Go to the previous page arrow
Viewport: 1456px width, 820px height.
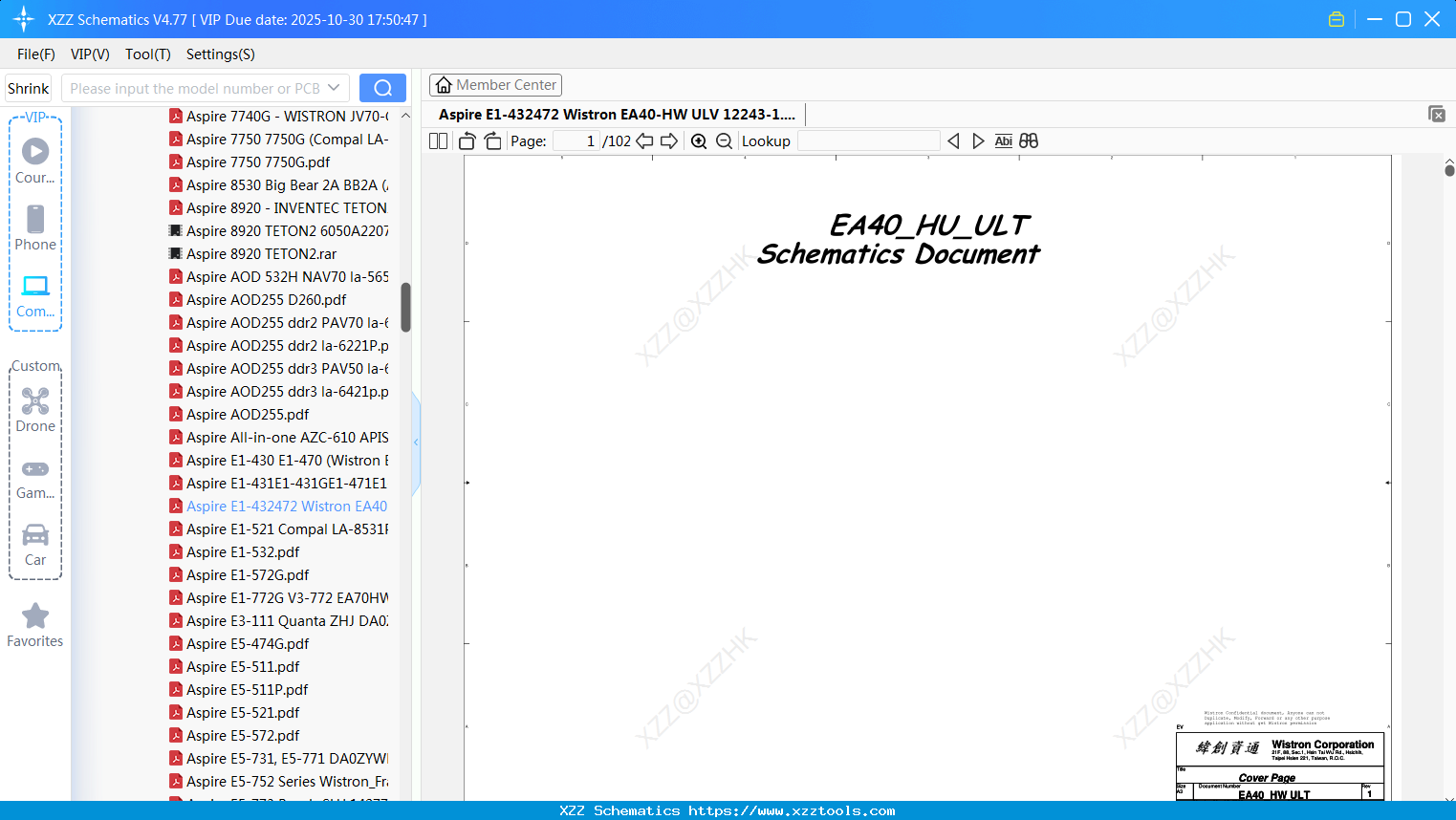point(644,141)
